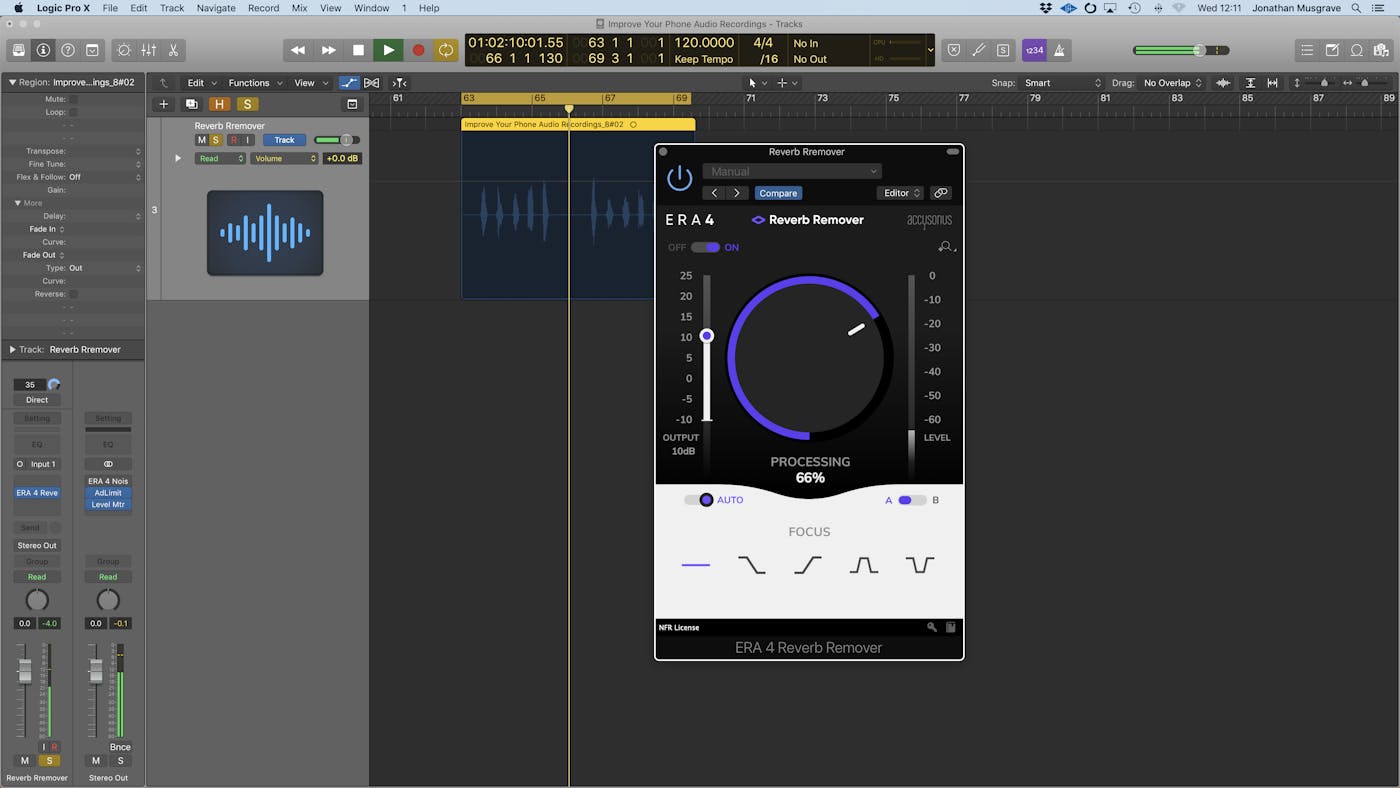Open the List Editors icon
Screen dimensions: 1400x788
click(x=1307, y=50)
